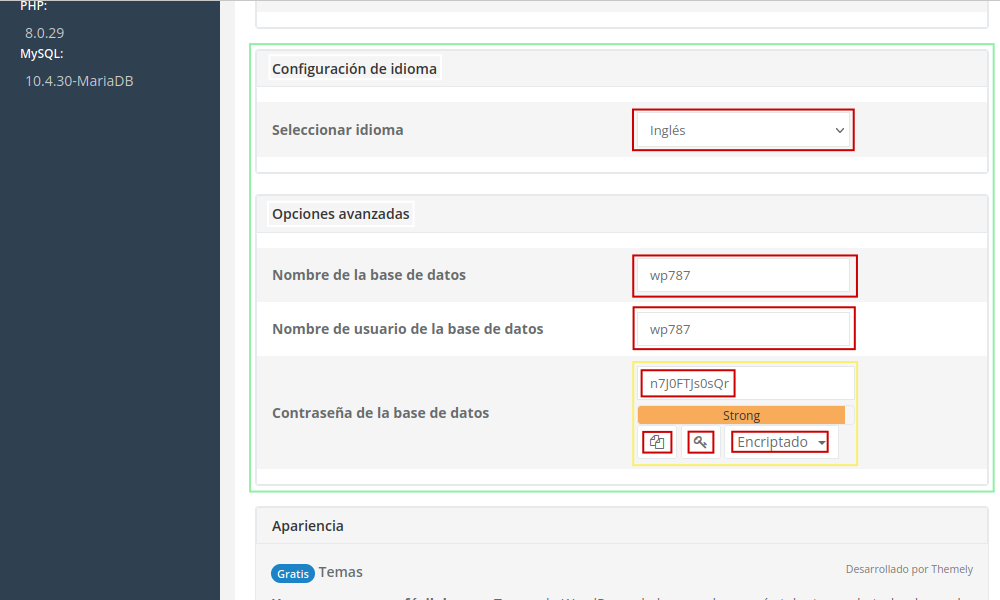Click the database password text field
Image resolution: width=1000 pixels, height=600 pixels.
tap(744, 383)
